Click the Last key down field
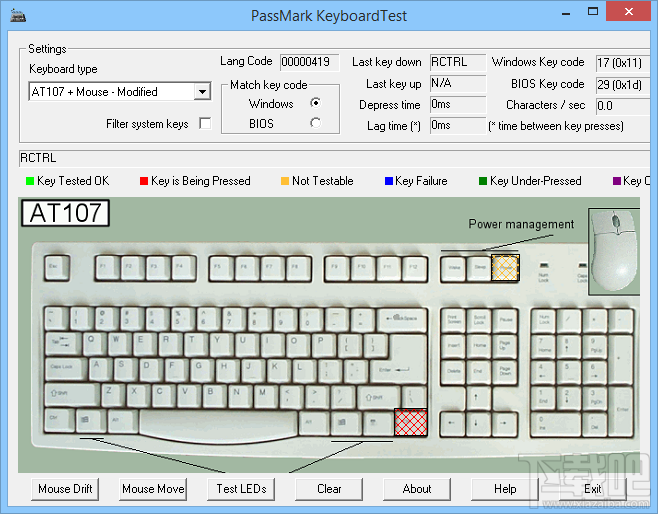Image resolution: width=658 pixels, height=514 pixels. 458,62
